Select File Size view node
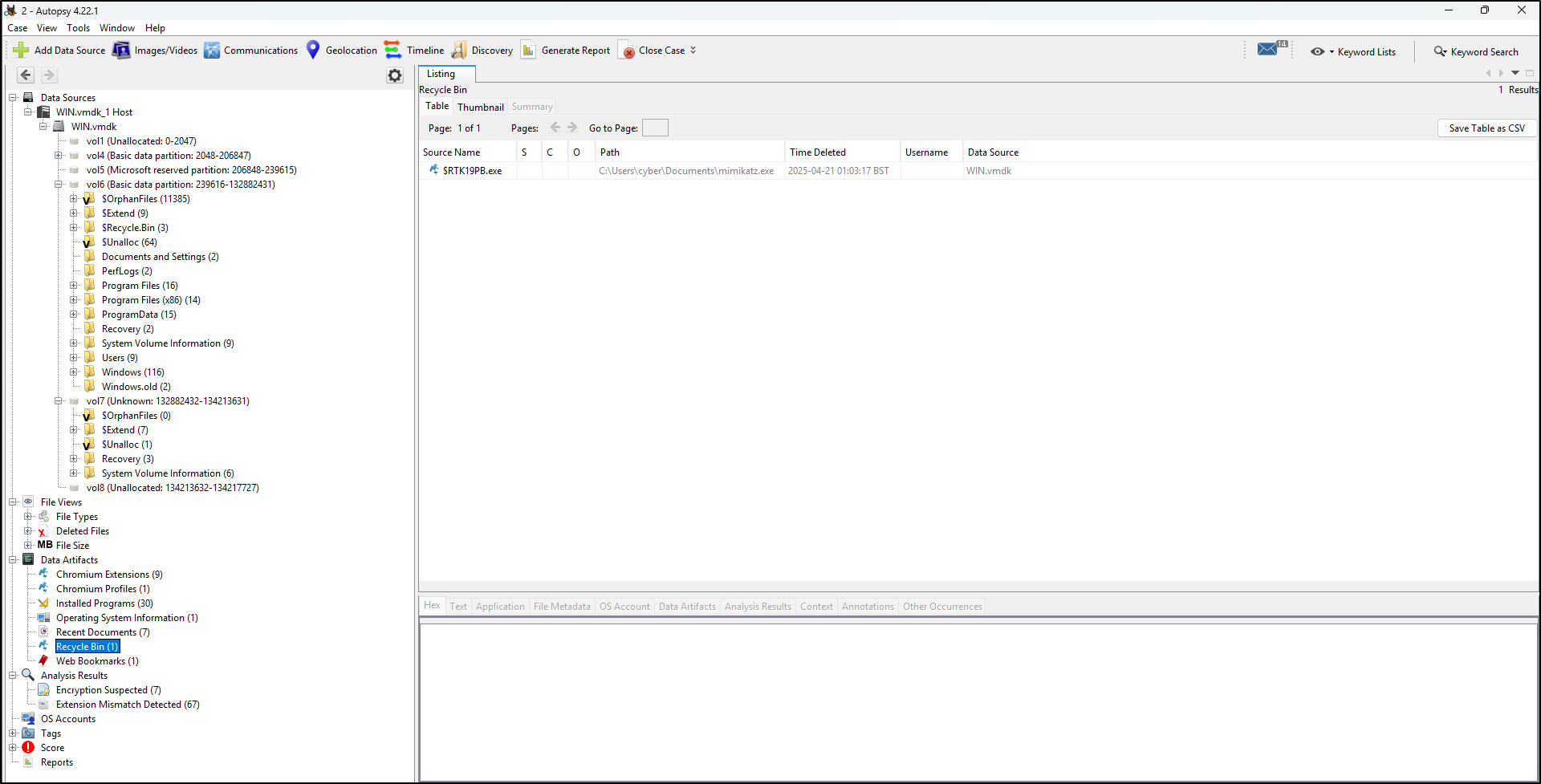The image size is (1541, 784). [72, 546]
